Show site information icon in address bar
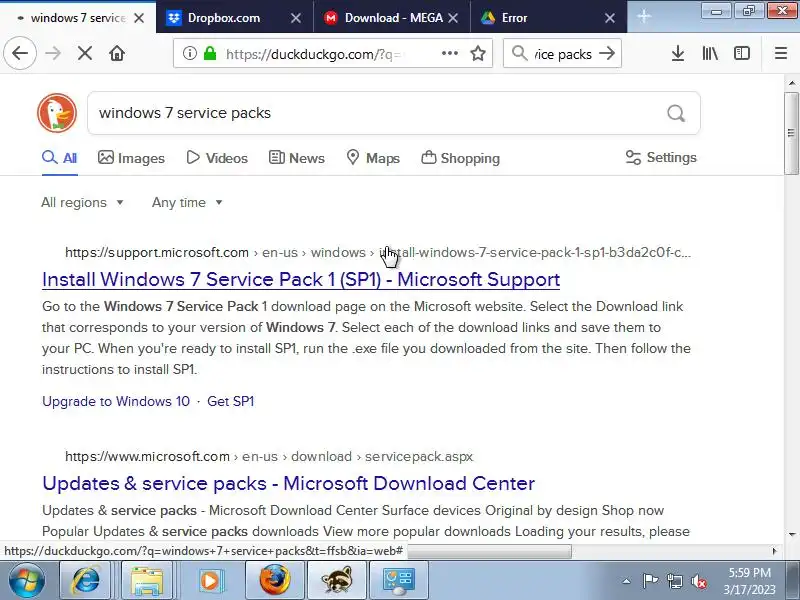 pos(189,53)
